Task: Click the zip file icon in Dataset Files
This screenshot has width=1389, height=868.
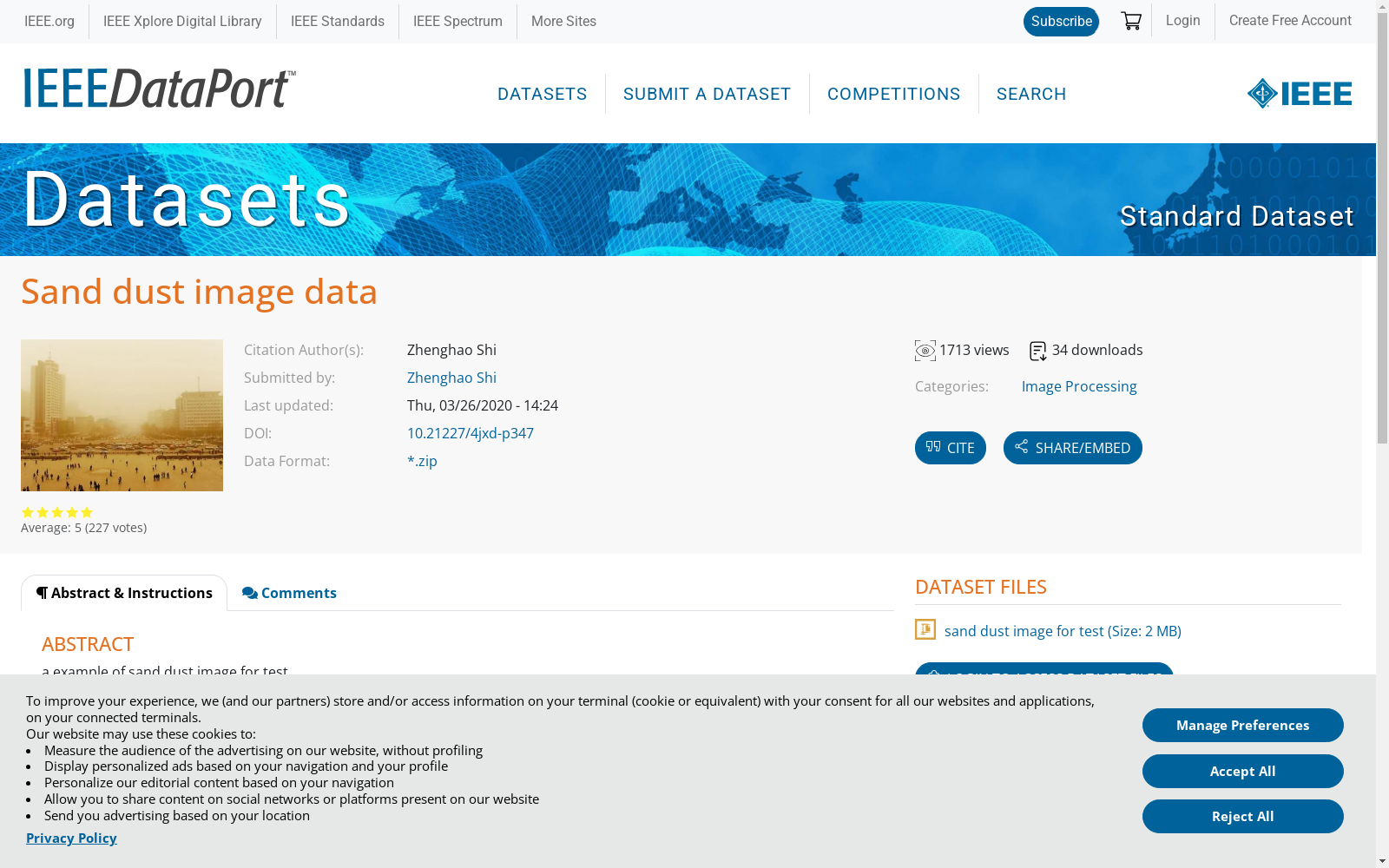Action: coord(925,629)
